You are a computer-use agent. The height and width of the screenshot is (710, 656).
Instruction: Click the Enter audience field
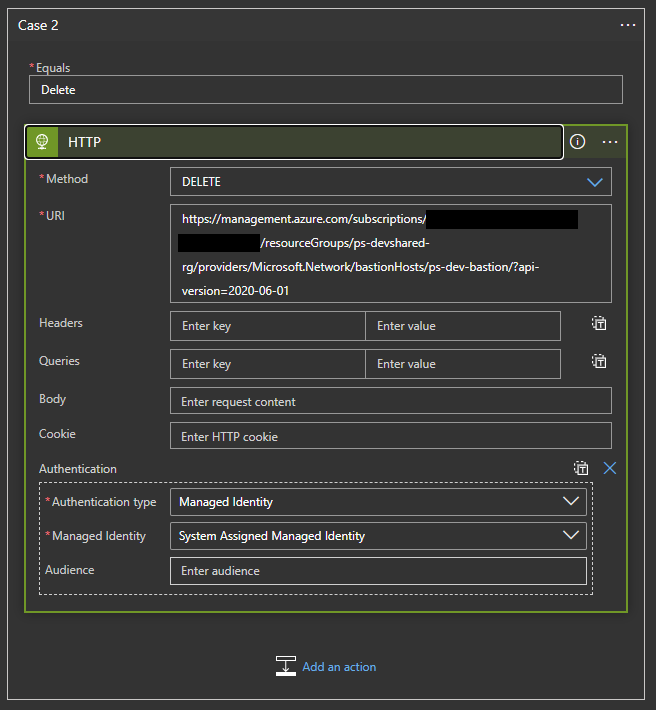click(378, 571)
